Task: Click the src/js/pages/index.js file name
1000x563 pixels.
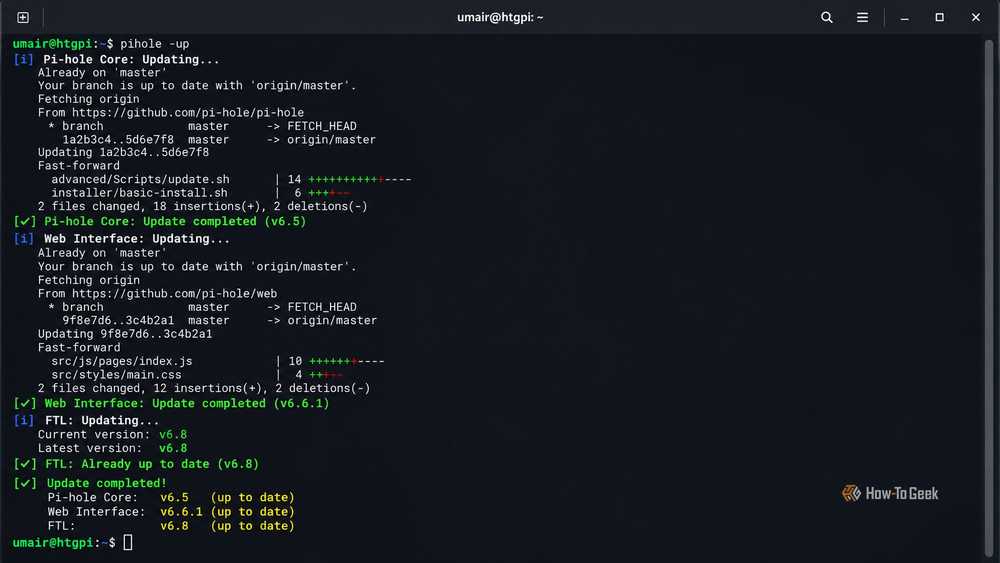Action: (x=122, y=361)
